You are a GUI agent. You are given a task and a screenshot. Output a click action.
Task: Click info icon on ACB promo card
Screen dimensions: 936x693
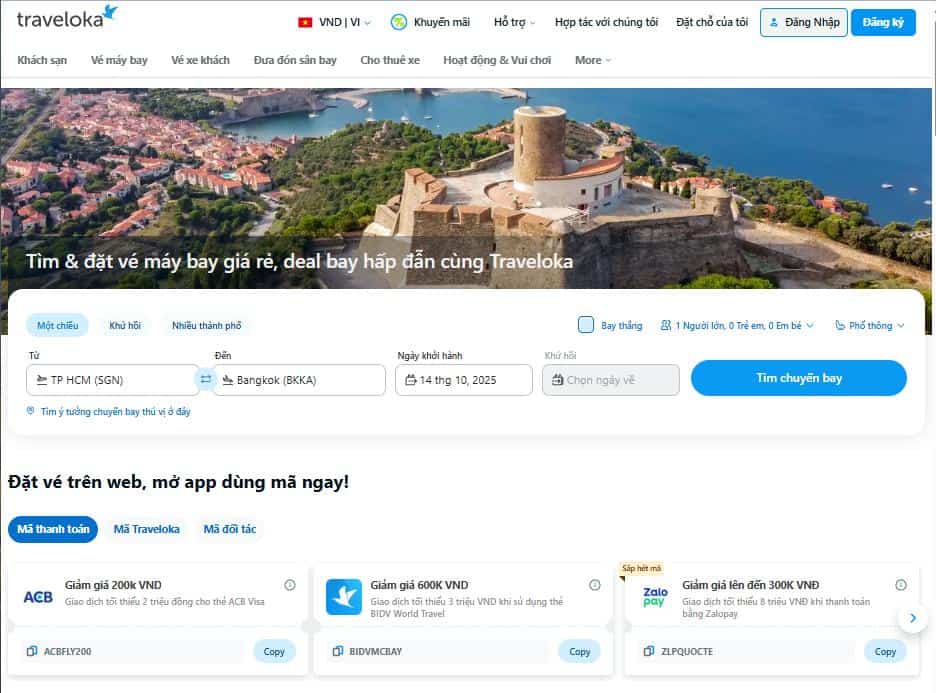(289, 585)
